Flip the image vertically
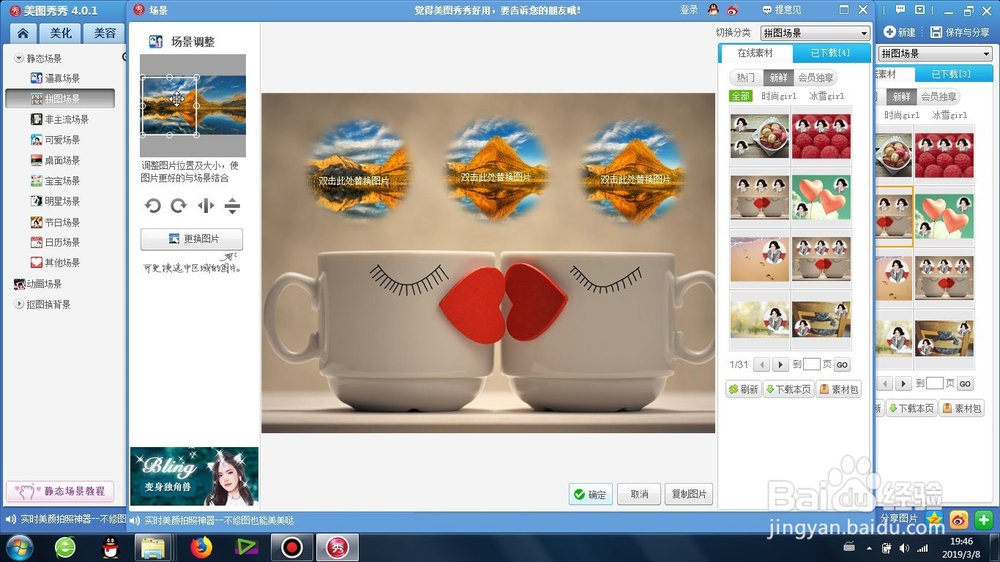The height and width of the screenshot is (562, 1000). [232, 205]
